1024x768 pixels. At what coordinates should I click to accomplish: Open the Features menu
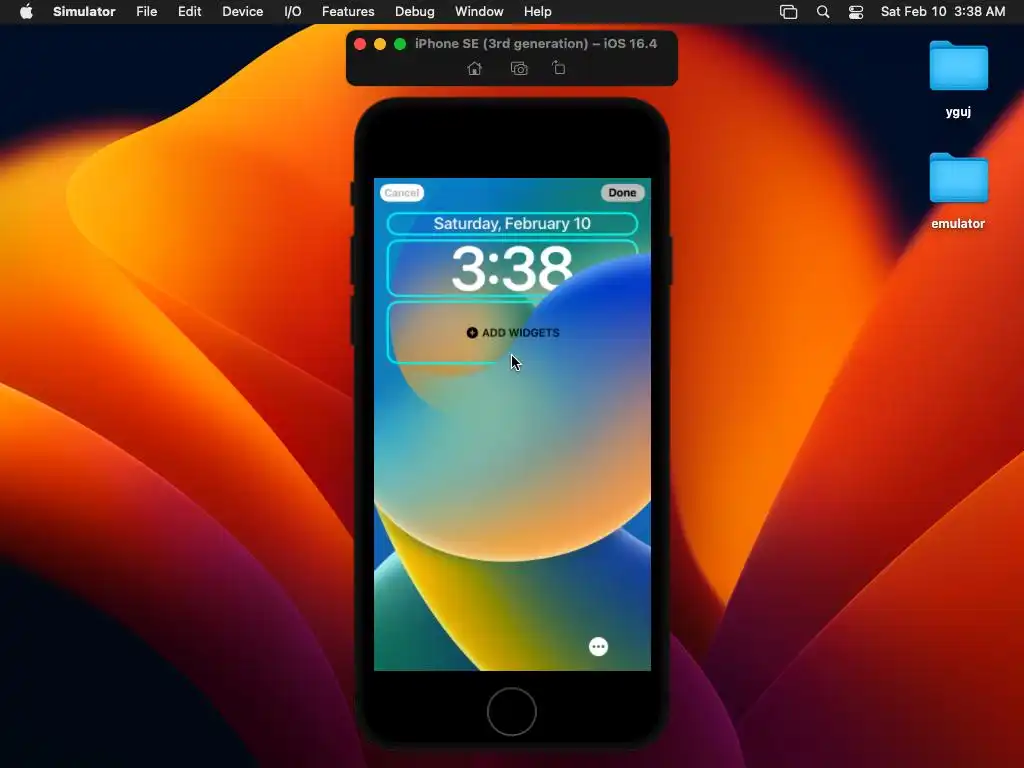tap(348, 12)
